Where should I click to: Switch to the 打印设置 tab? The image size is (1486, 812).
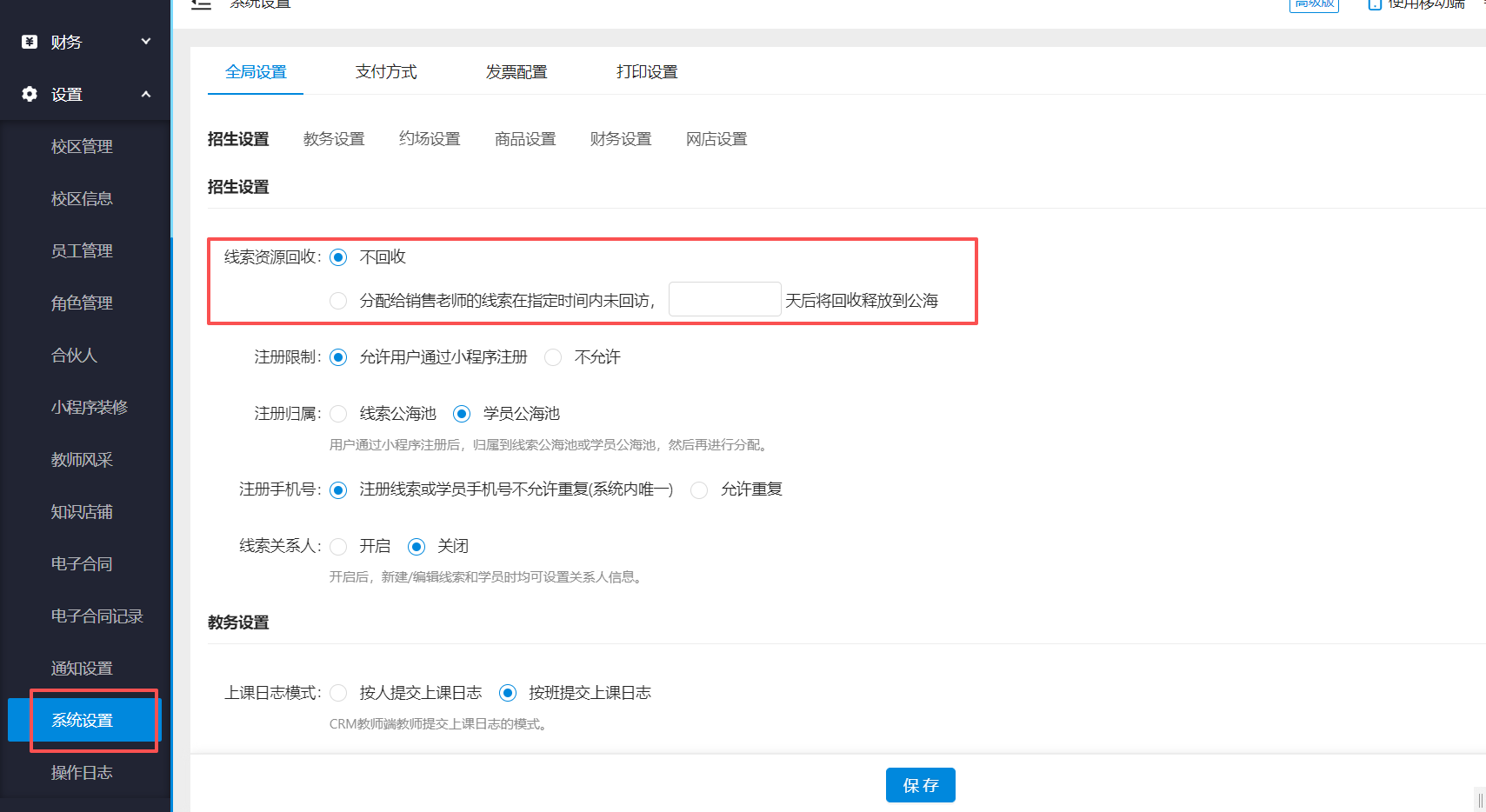tap(646, 72)
